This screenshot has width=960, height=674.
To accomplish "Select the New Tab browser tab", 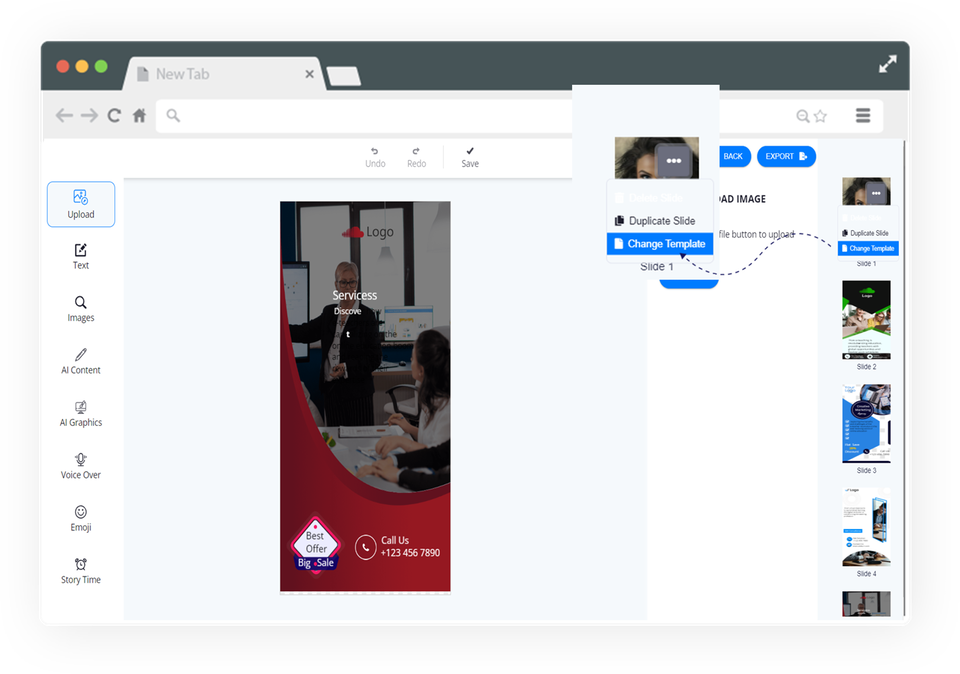I will [x=223, y=74].
